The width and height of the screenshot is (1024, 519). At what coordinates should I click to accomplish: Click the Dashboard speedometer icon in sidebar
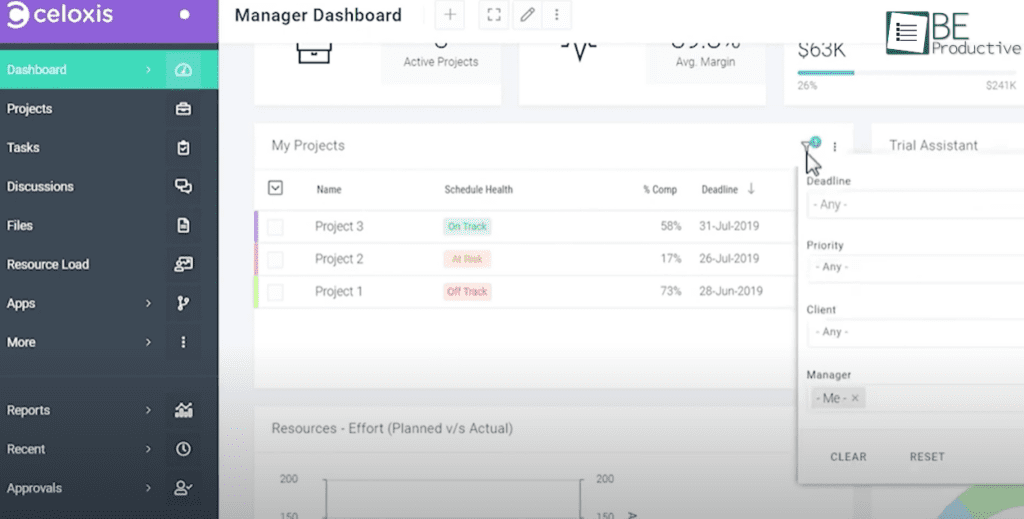[x=183, y=70]
